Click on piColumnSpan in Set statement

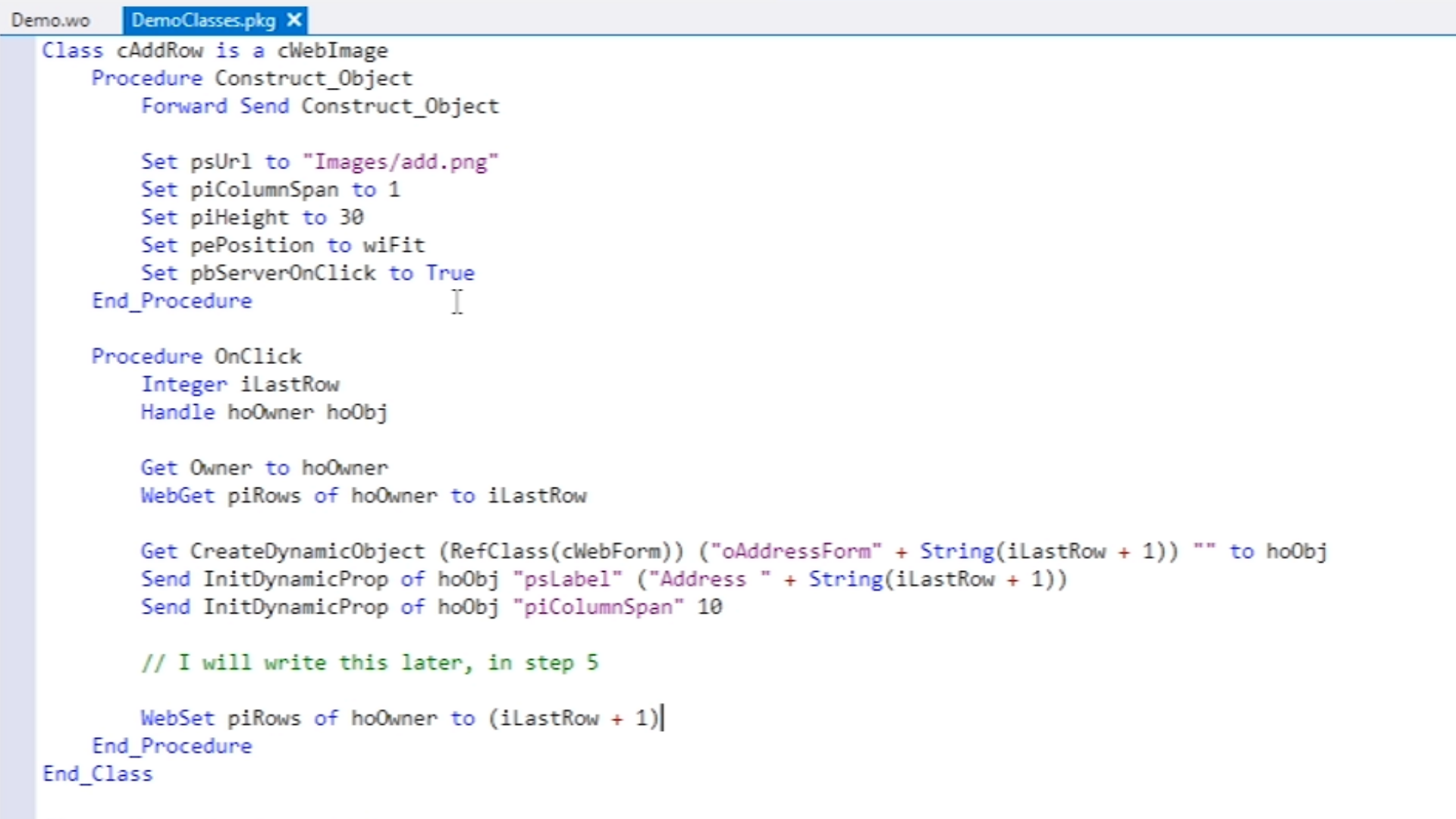pos(264,190)
